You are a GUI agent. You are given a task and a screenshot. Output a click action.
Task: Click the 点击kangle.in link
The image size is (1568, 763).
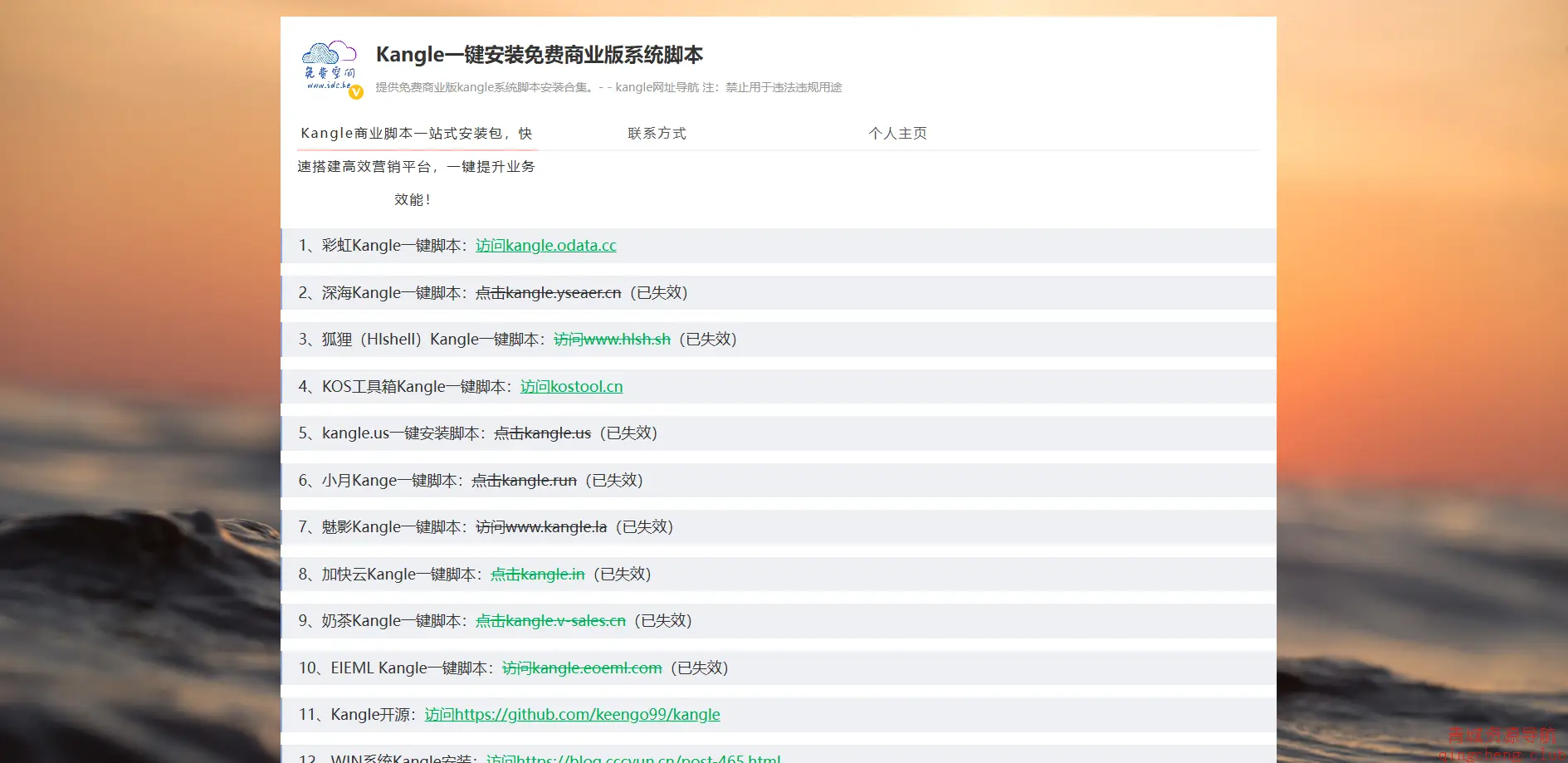tap(537, 575)
